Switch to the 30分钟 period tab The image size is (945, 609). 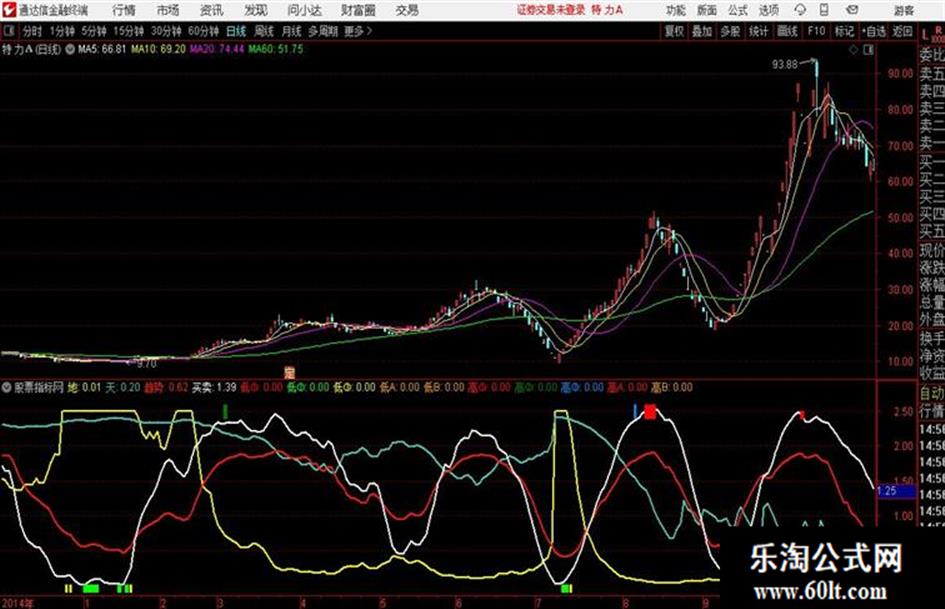[166, 31]
